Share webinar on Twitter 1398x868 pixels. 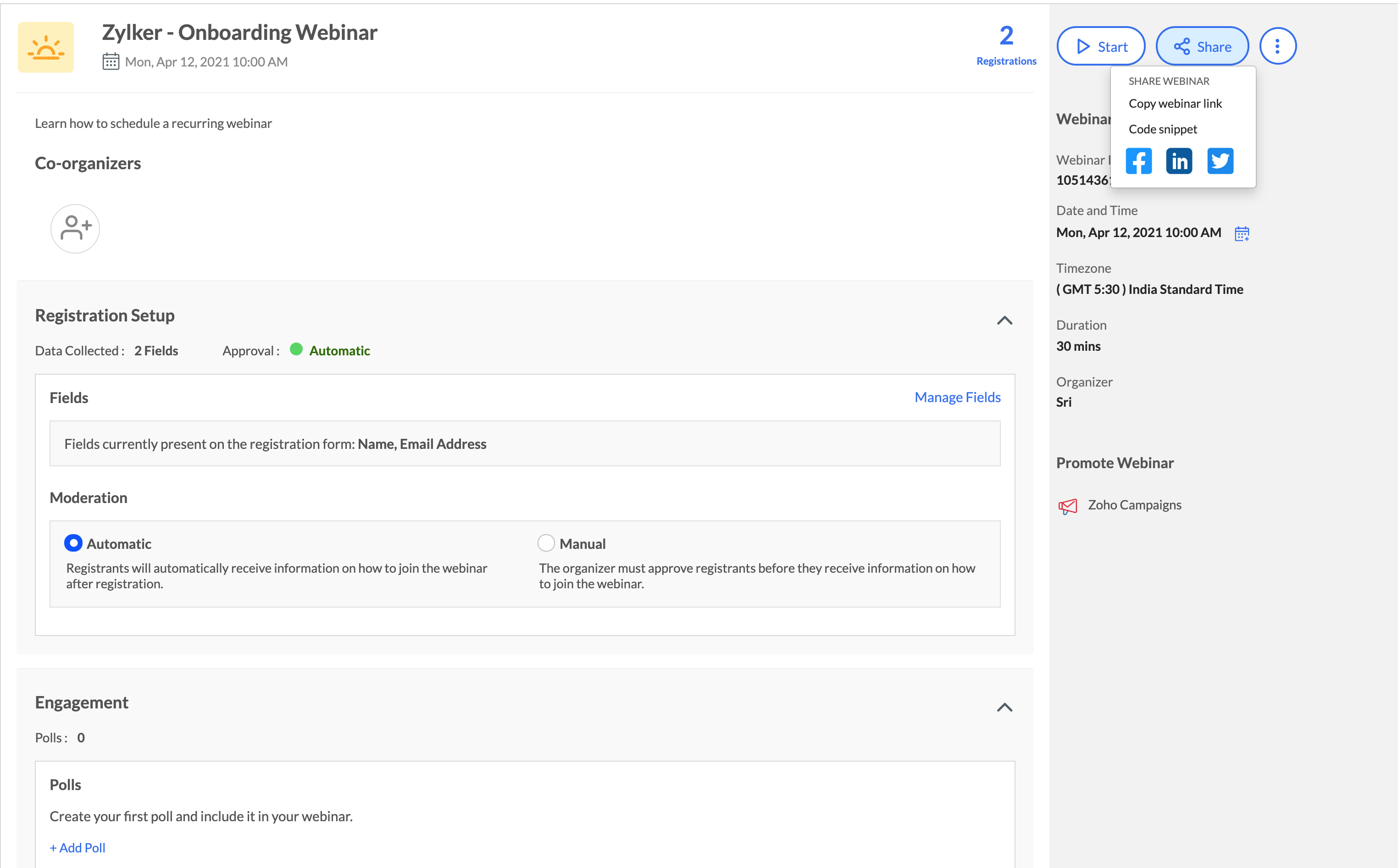[1220, 161]
